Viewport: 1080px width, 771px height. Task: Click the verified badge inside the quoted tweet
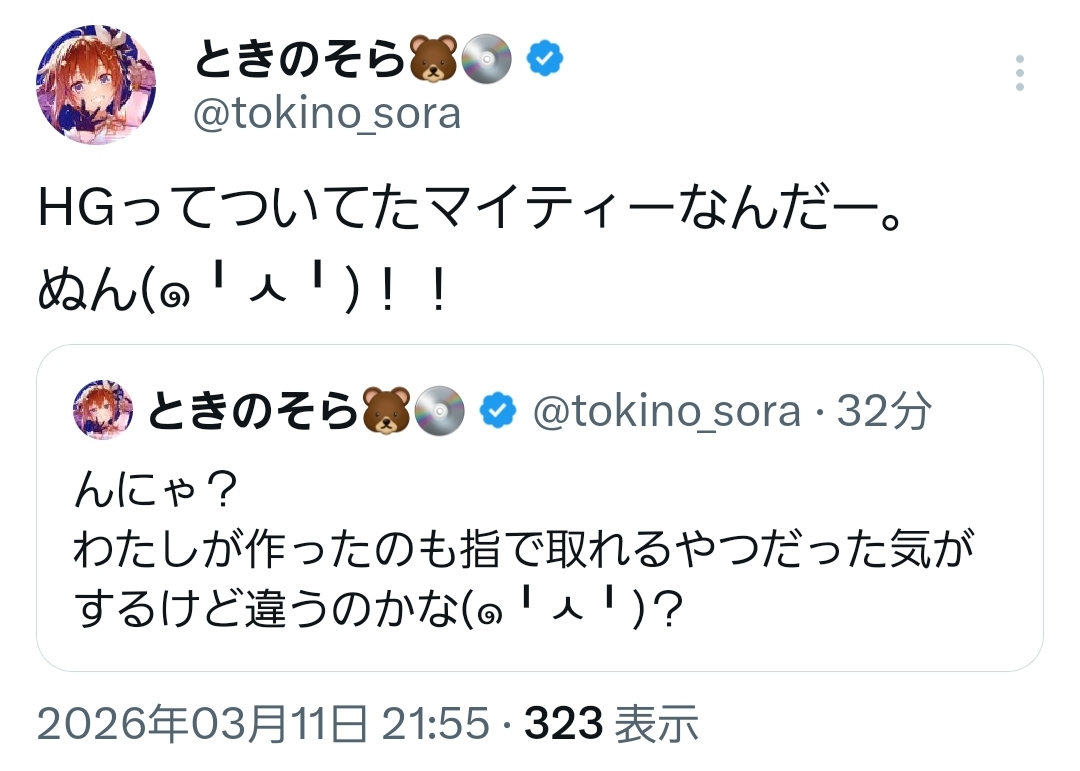(498, 410)
